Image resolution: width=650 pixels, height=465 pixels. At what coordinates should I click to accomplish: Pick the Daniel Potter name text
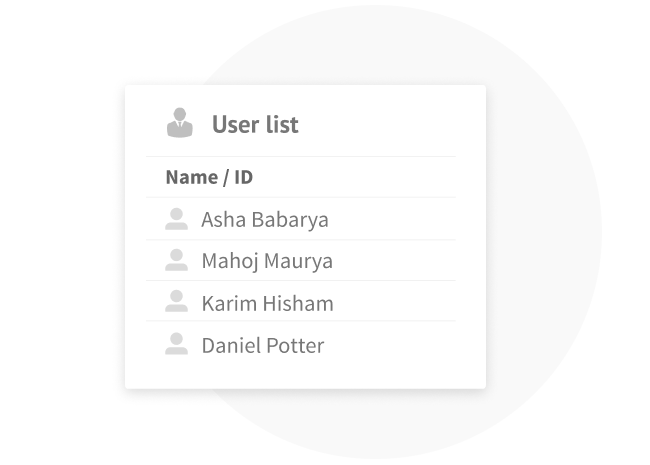pyautogui.click(x=263, y=346)
